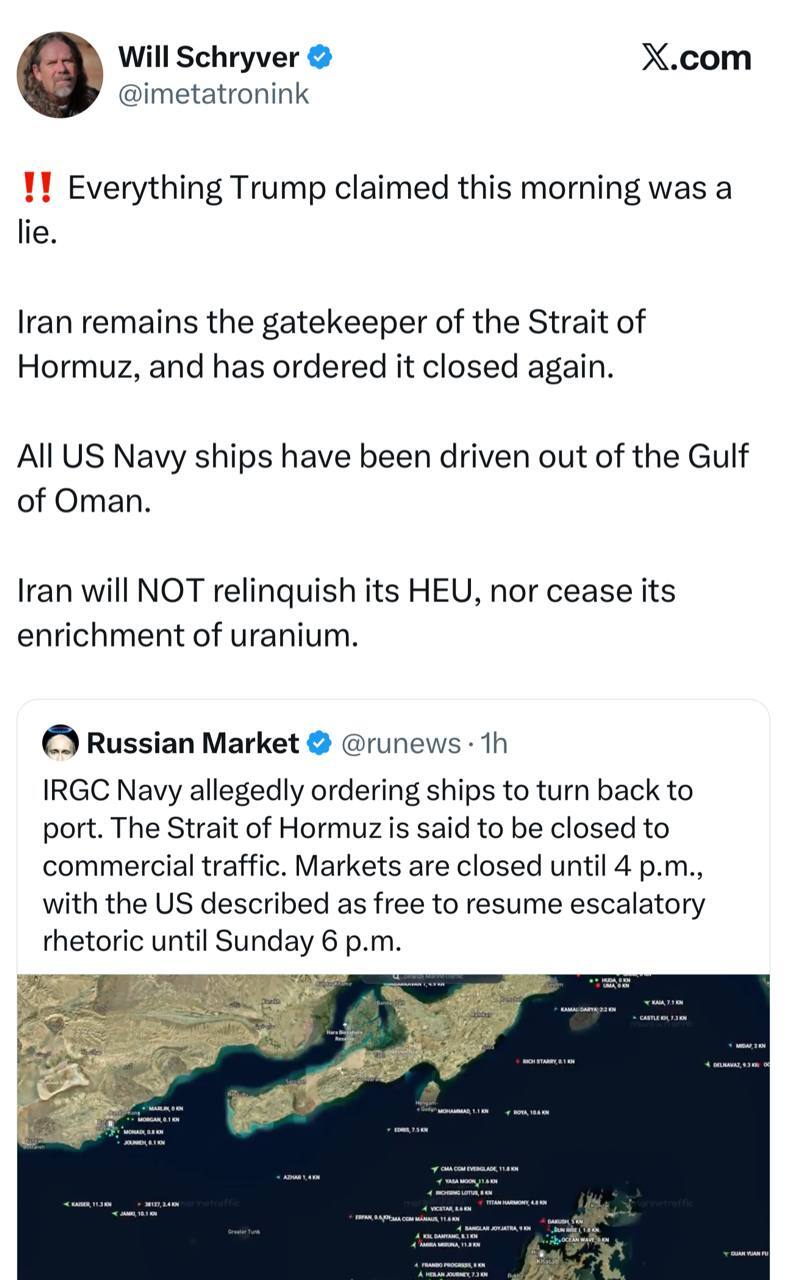Image resolution: width=787 pixels, height=1280 pixels.
Task: Click the 1h timestamp on the quoted post
Action: [x=494, y=743]
